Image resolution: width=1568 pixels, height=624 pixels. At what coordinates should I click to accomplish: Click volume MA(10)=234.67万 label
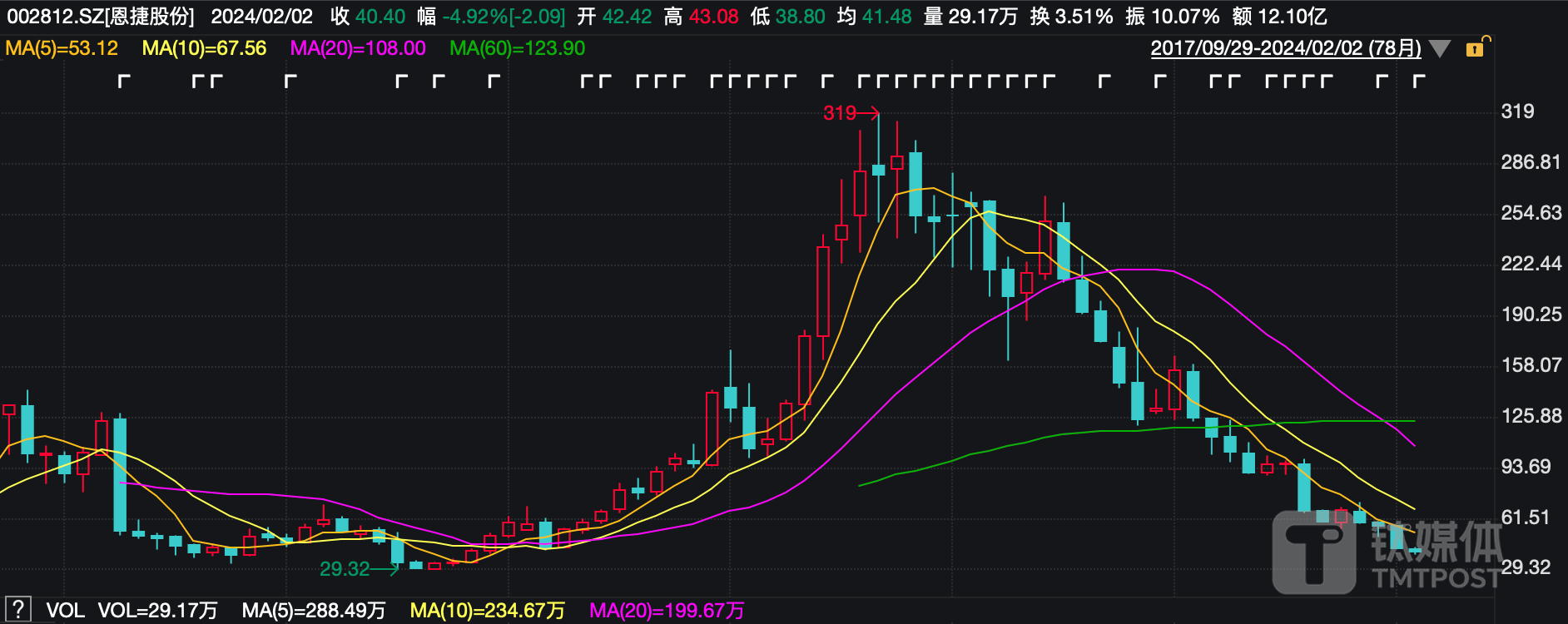tap(487, 611)
